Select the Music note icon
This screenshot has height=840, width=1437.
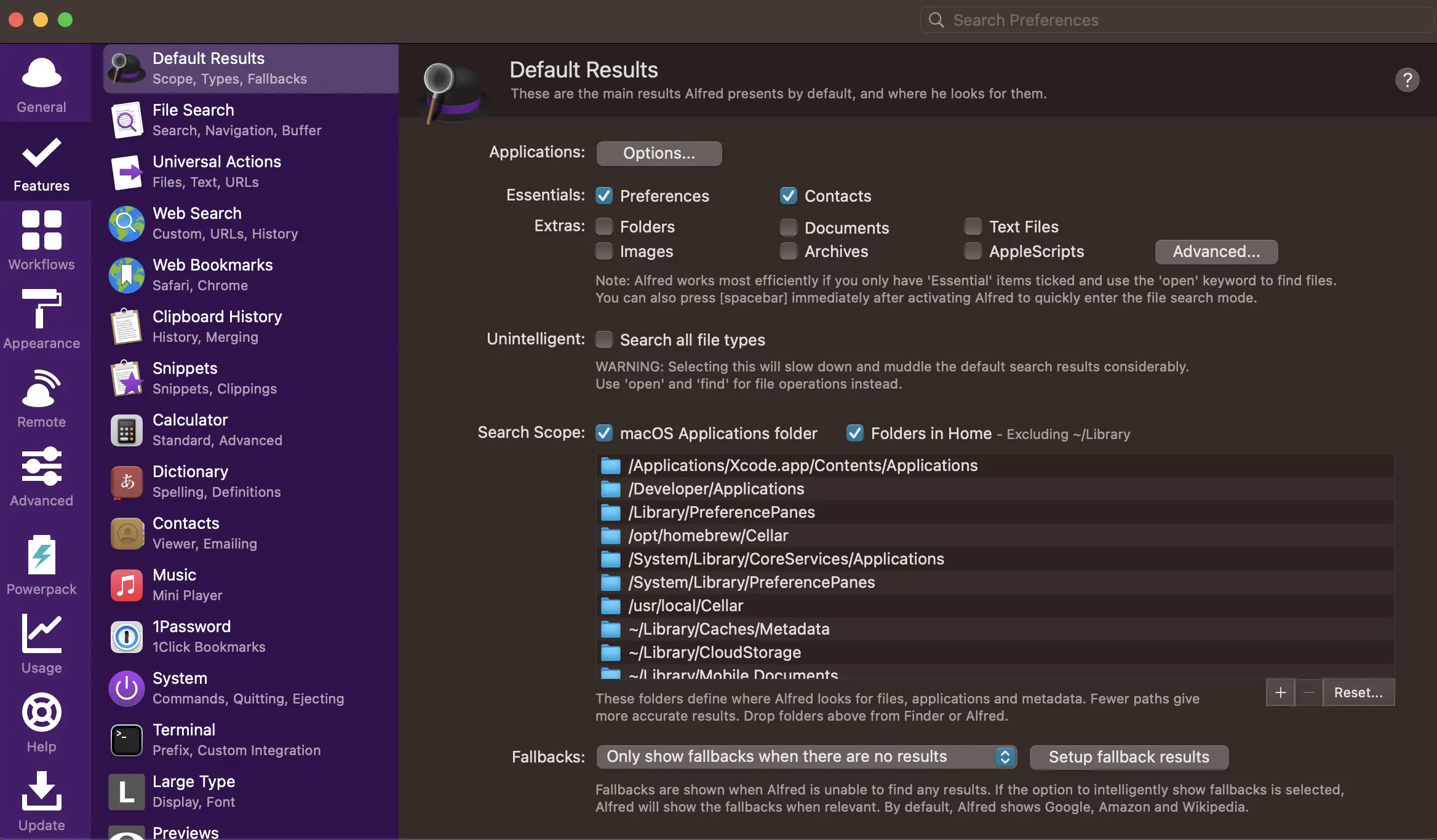tap(127, 585)
